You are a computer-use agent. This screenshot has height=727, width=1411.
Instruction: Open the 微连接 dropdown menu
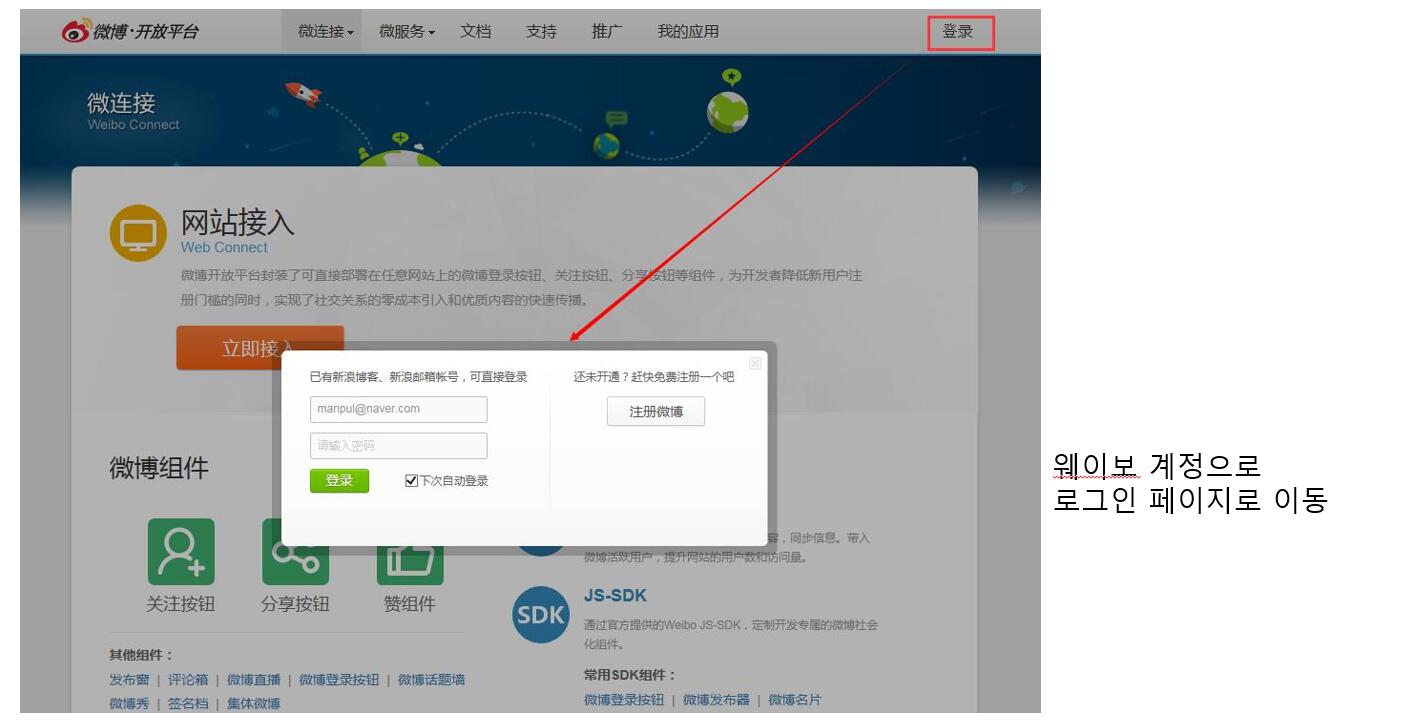click(326, 32)
